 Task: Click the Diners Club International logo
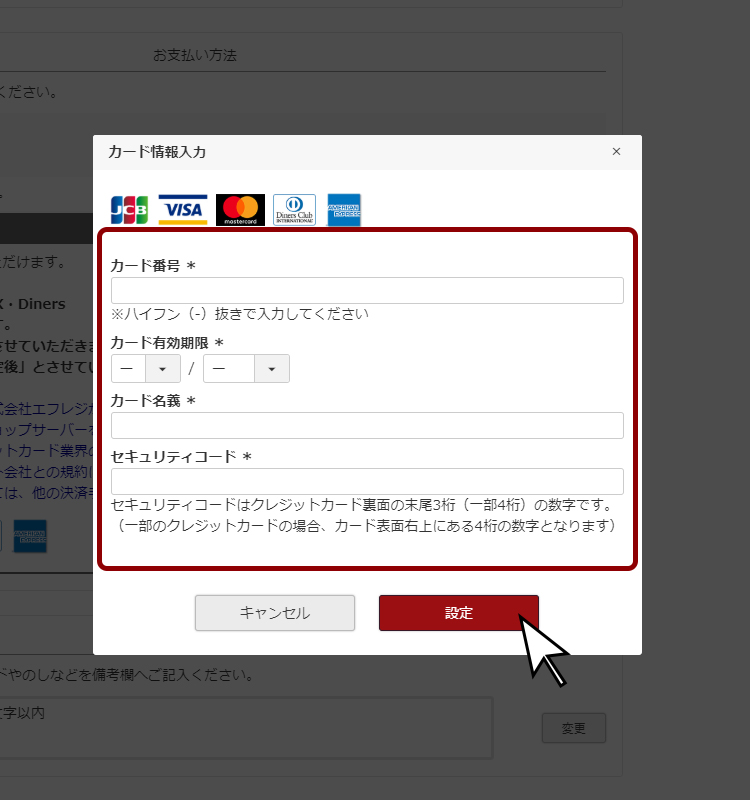pos(294,210)
